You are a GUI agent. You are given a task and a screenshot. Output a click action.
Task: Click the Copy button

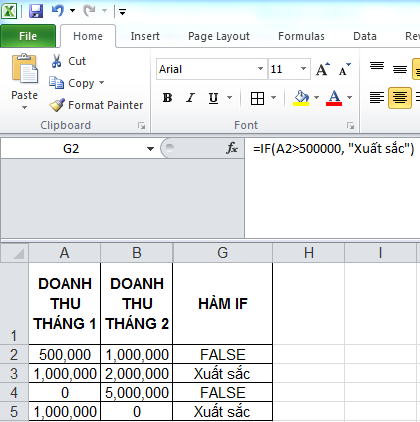[72, 83]
